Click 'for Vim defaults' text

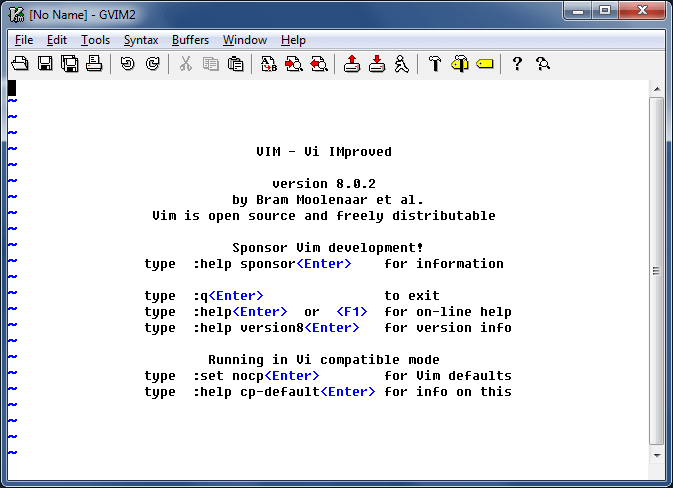pos(448,376)
